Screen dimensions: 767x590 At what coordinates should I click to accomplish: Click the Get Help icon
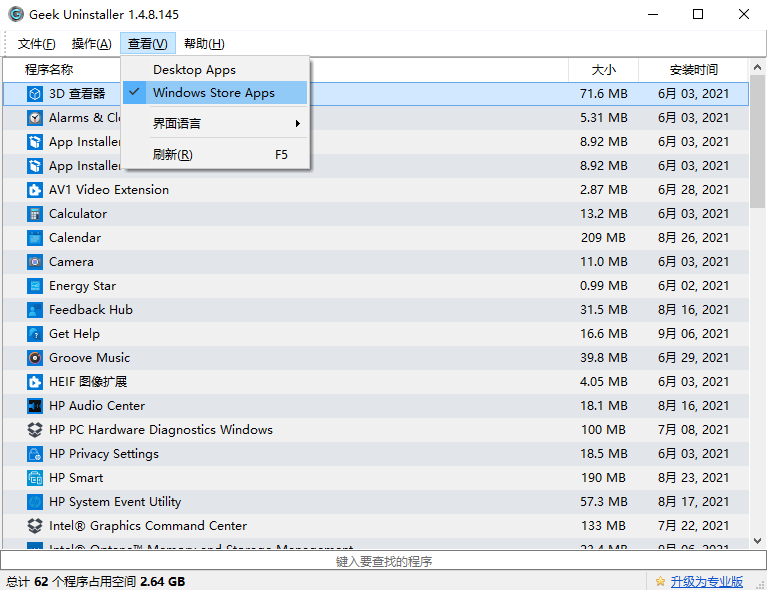coord(35,334)
